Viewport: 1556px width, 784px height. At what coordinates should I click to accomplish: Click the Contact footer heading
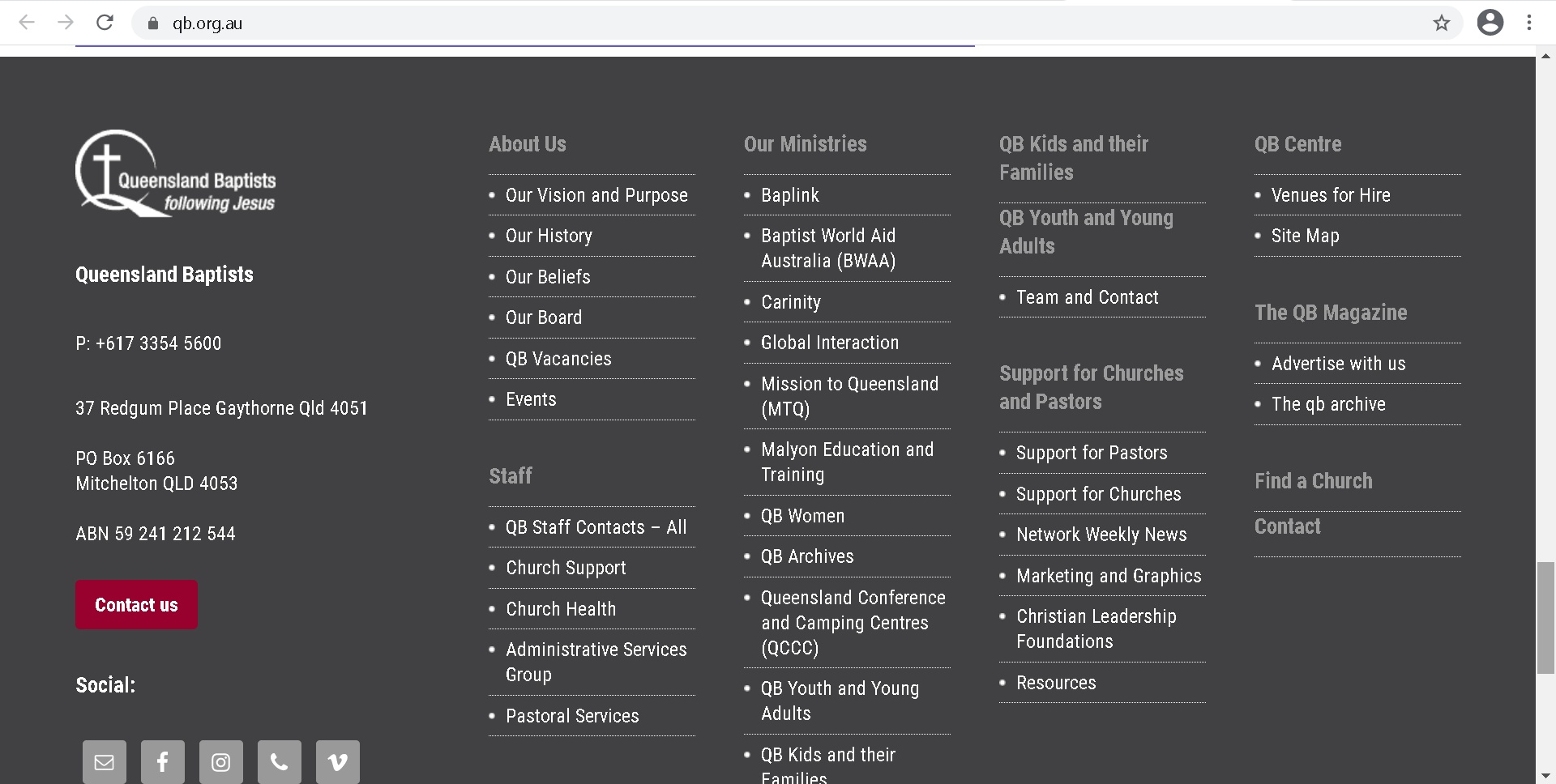tap(1287, 526)
